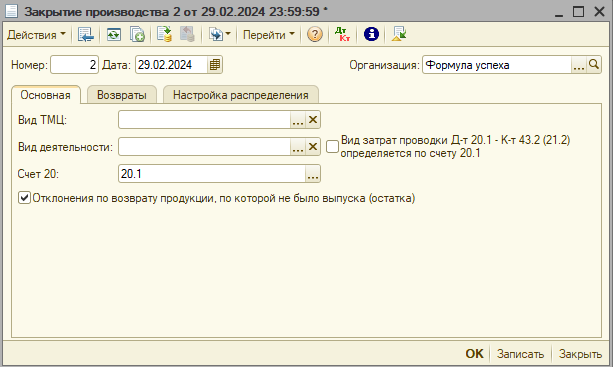
Task: Open the calendar picker next to Дата
Action: (215, 64)
